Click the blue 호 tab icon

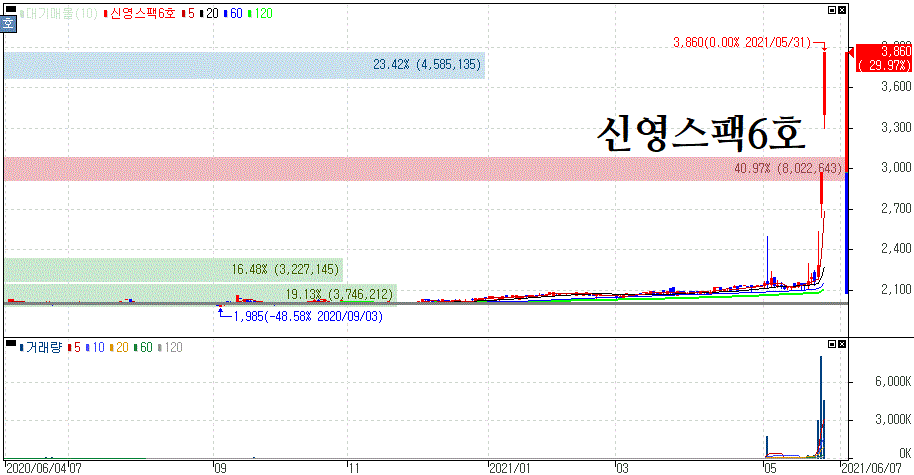pos(8,24)
